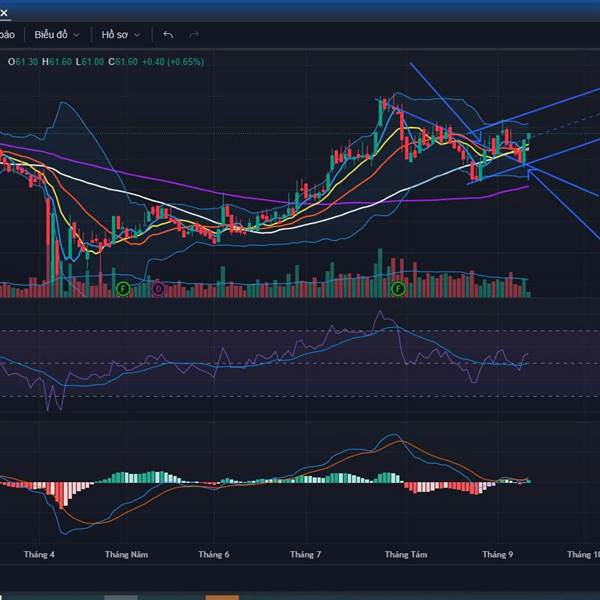Select the Tháng Tám time axis label
This screenshot has height=600, width=600.
405,554
